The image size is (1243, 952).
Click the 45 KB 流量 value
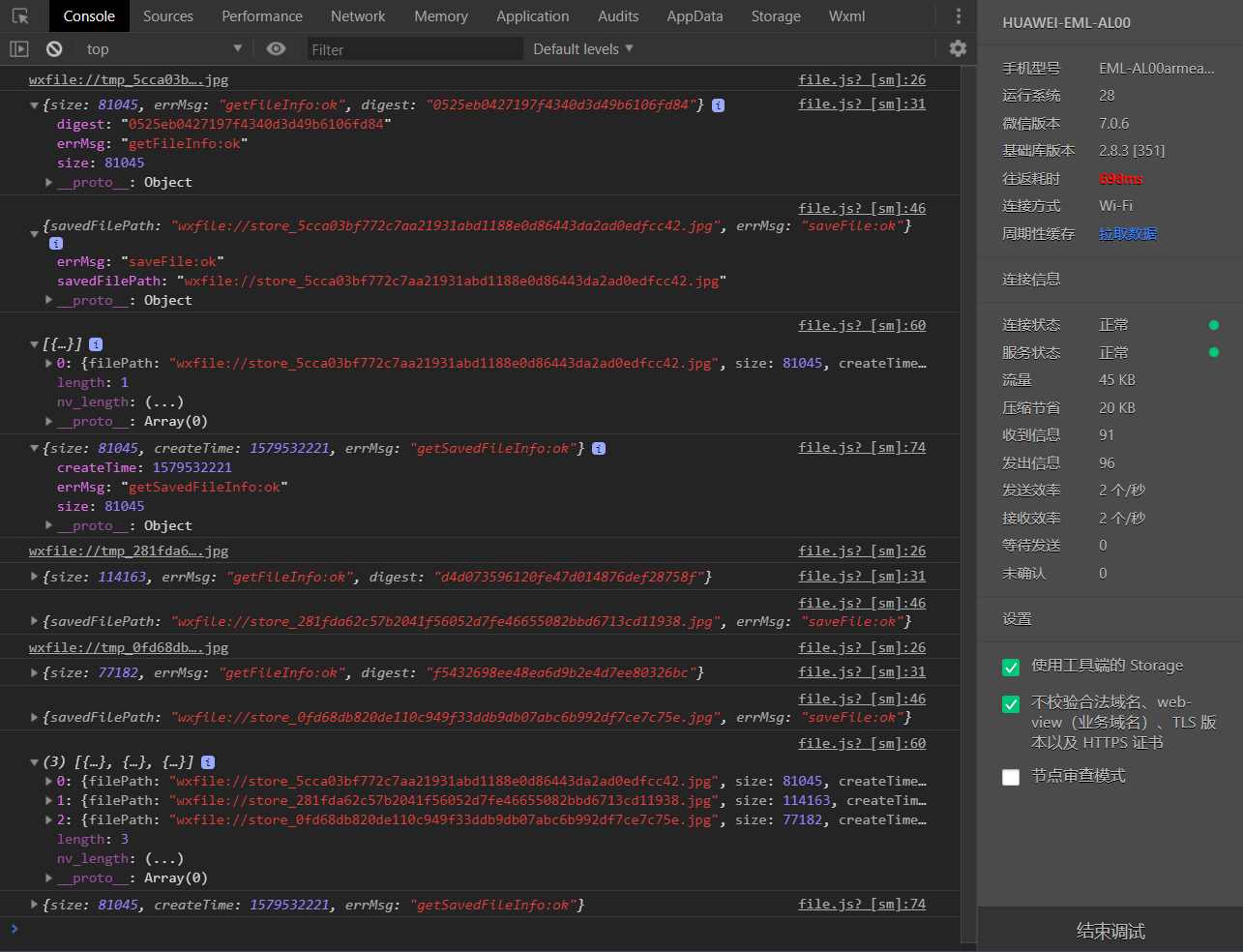pyautogui.click(x=1117, y=380)
